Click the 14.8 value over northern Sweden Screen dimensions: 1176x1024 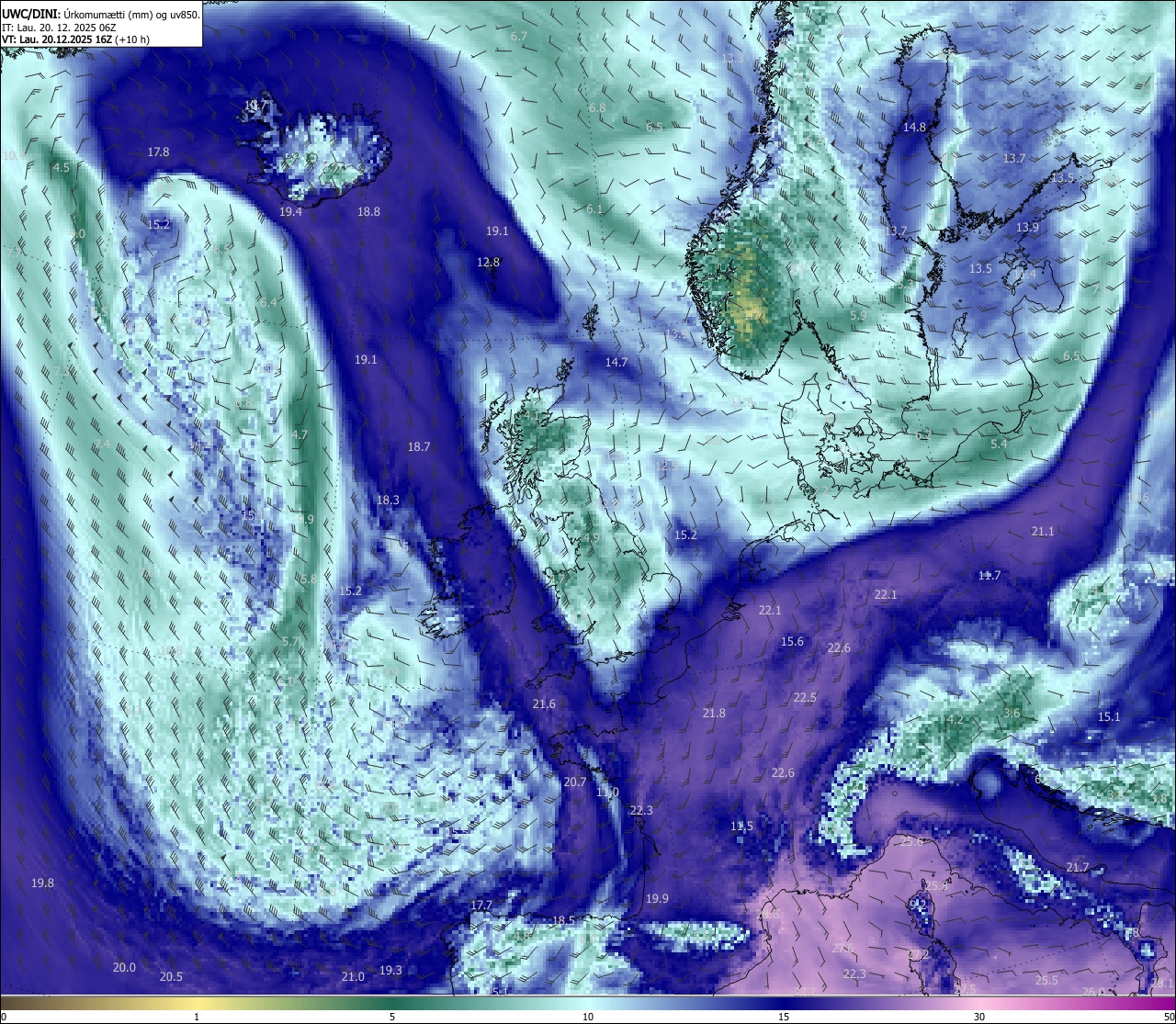tap(914, 128)
